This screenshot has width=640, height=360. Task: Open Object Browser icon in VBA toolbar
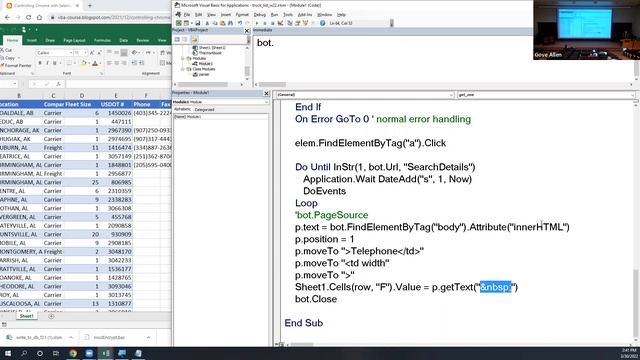click(x=305, y=23)
